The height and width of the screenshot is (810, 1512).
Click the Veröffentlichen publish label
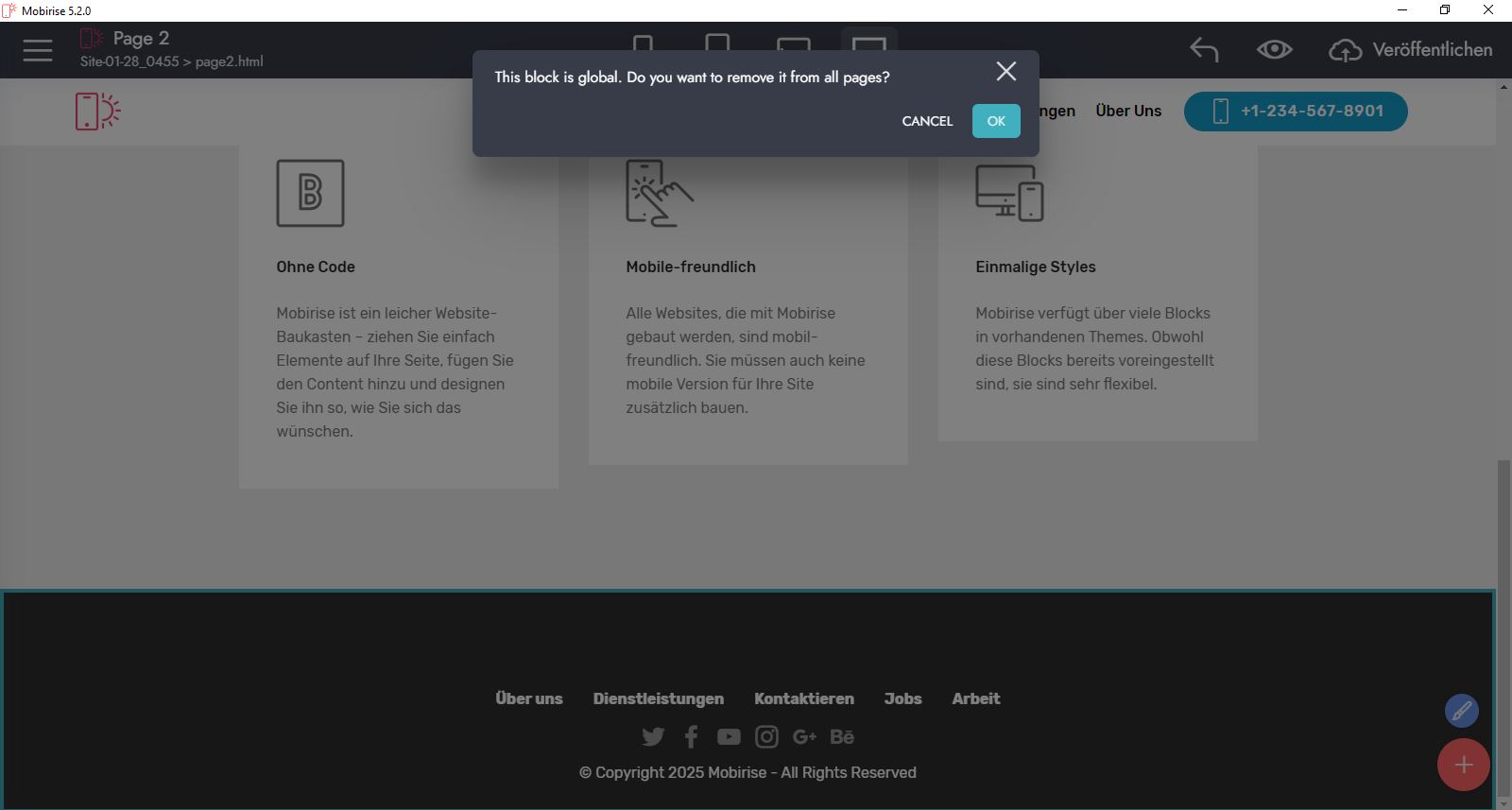pos(1433,49)
